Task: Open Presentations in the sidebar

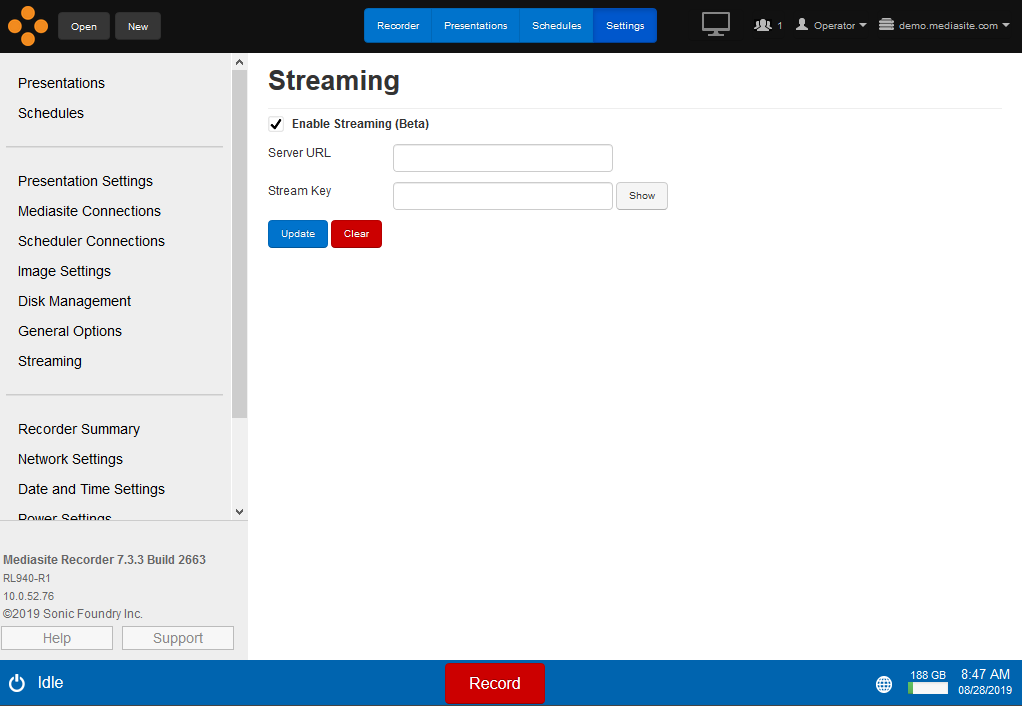Action: coord(61,83)
